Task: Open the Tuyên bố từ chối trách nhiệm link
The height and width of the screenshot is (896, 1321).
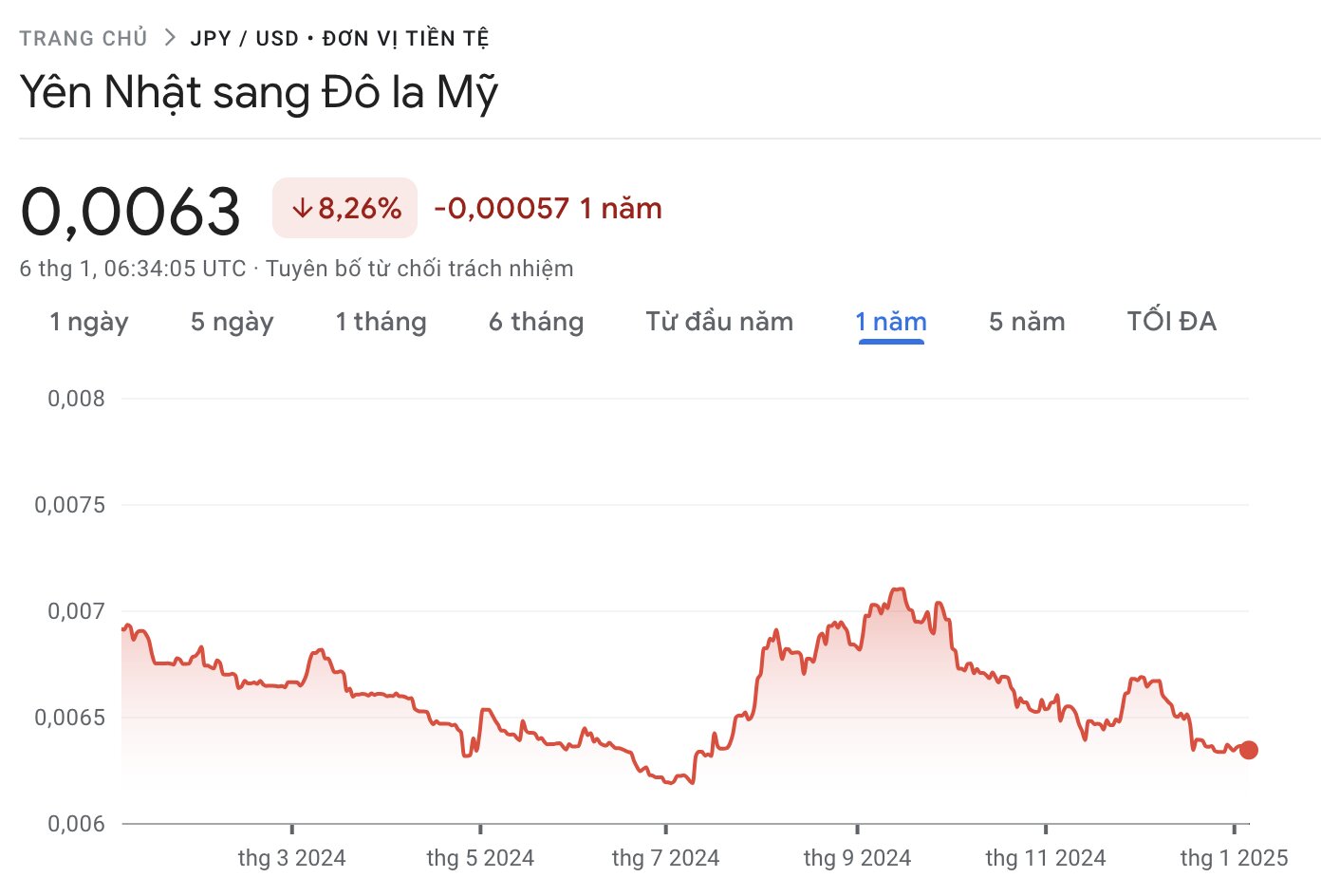Action: (419, 269)
